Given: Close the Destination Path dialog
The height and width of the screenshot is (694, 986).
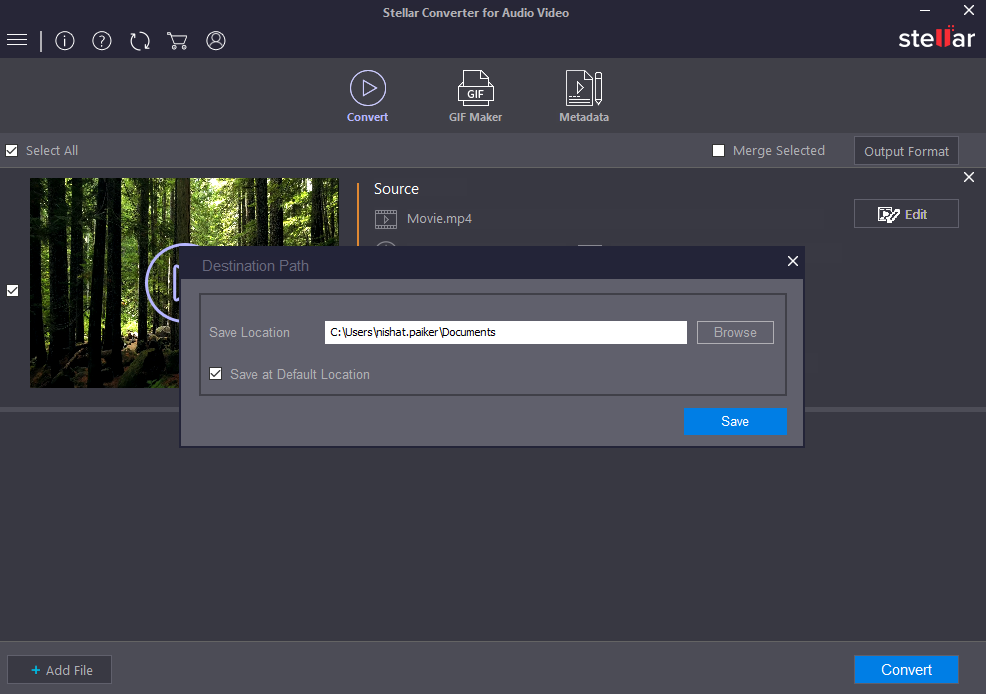Looking at the screenshot, I should click(793, 261).
